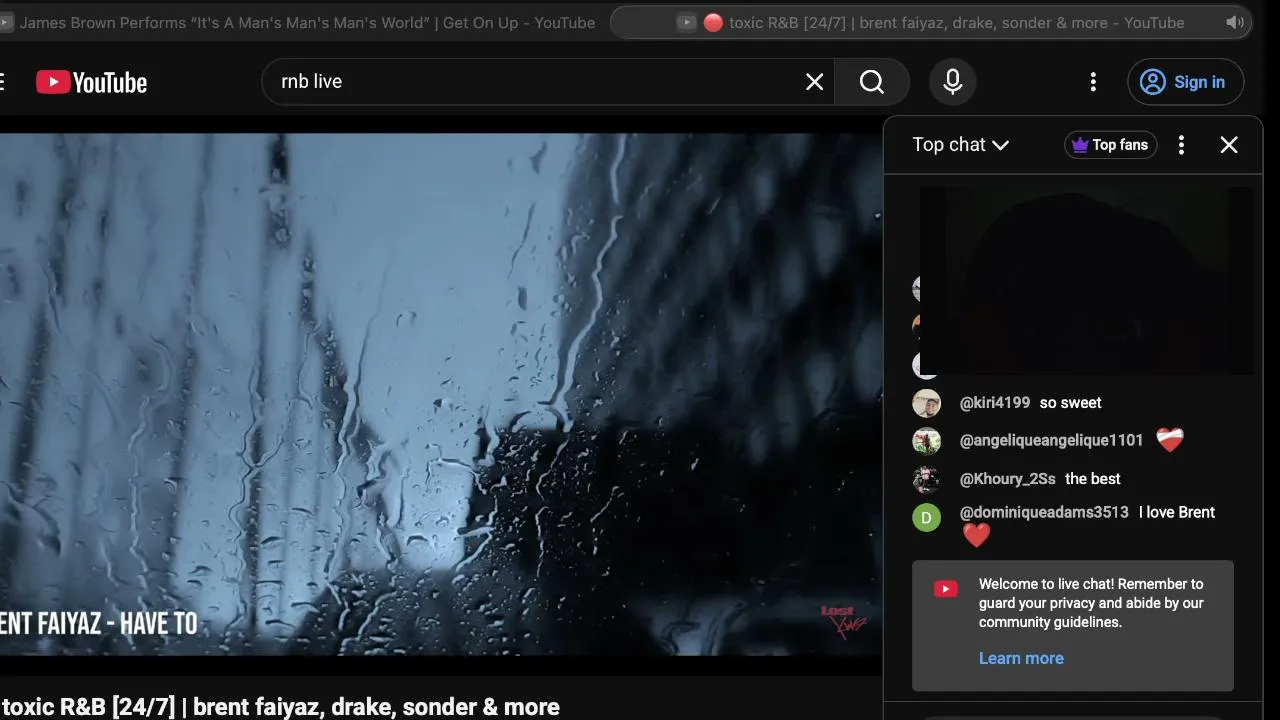Open the @kiri4199 profile avatar
This screenshot has height=720, width=1280.
tap(927, 403)
